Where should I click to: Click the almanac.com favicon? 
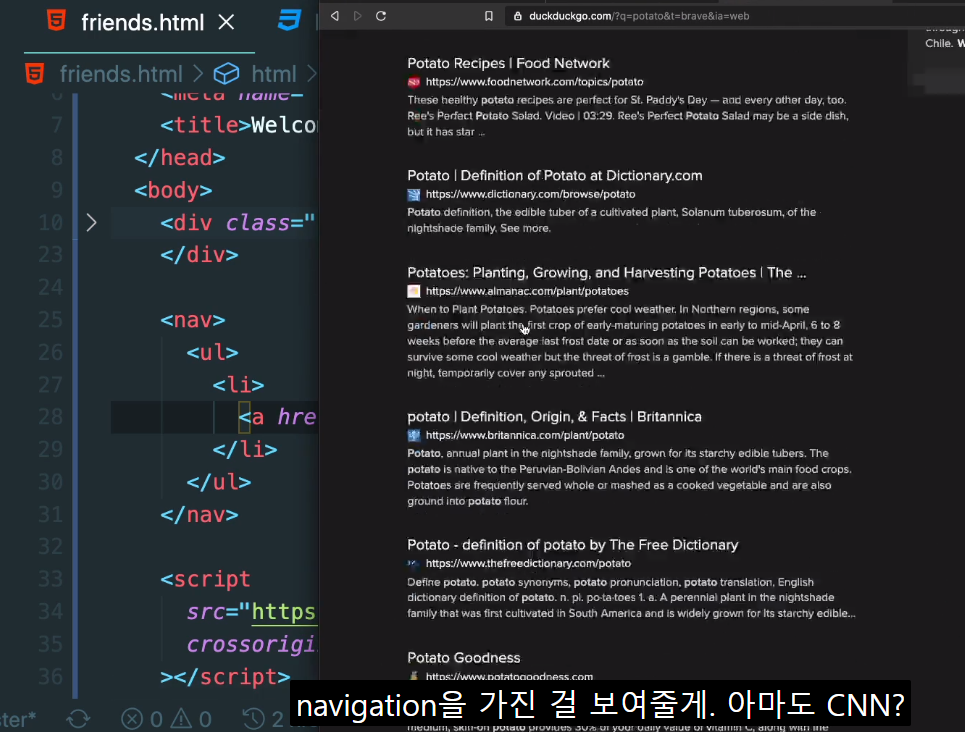tap(414, 291)
